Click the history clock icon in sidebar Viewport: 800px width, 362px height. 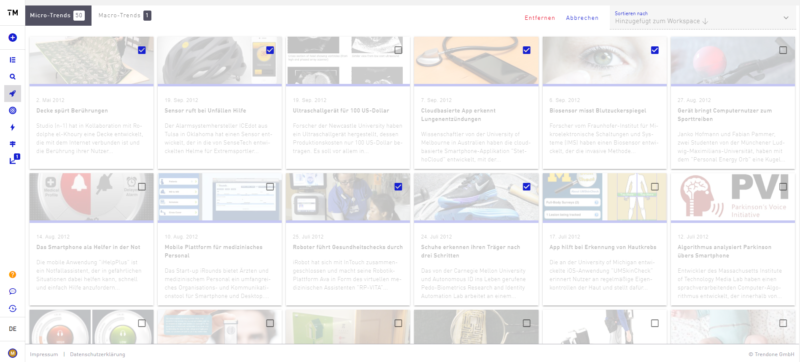pos(13,308)
